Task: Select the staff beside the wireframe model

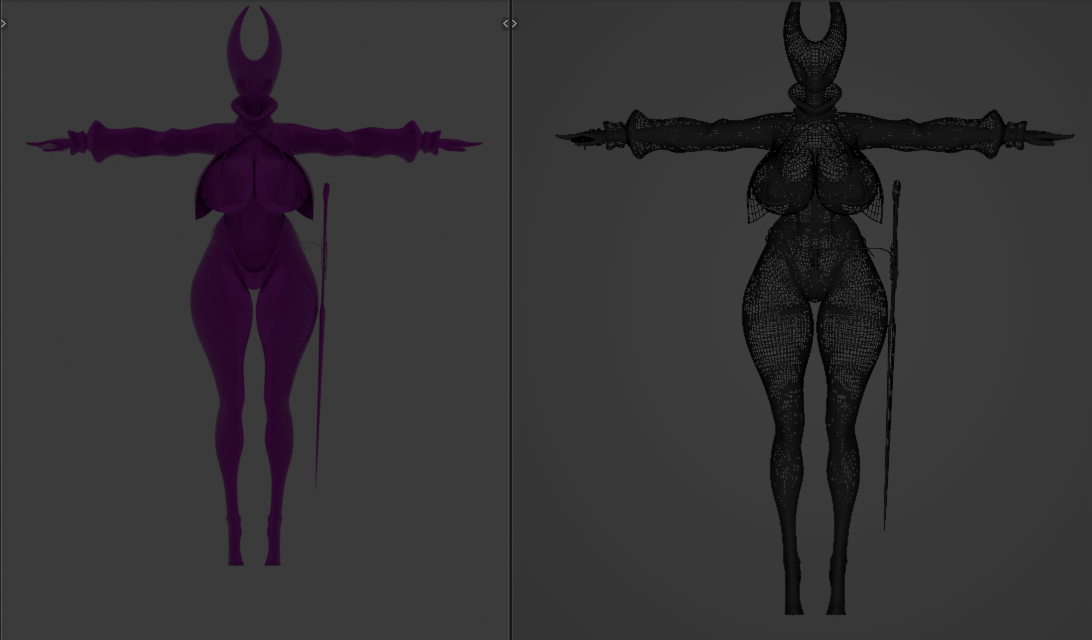Action: tap(891, 355)
